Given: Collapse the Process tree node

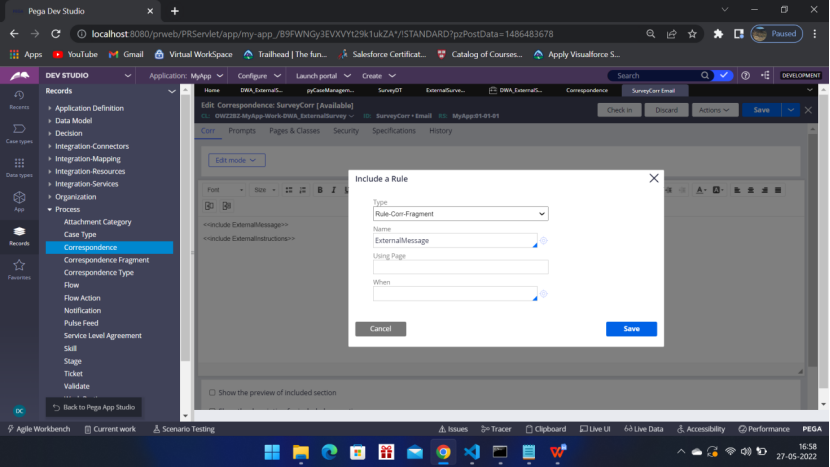Looking at the screenshot, I should (50, 210).
